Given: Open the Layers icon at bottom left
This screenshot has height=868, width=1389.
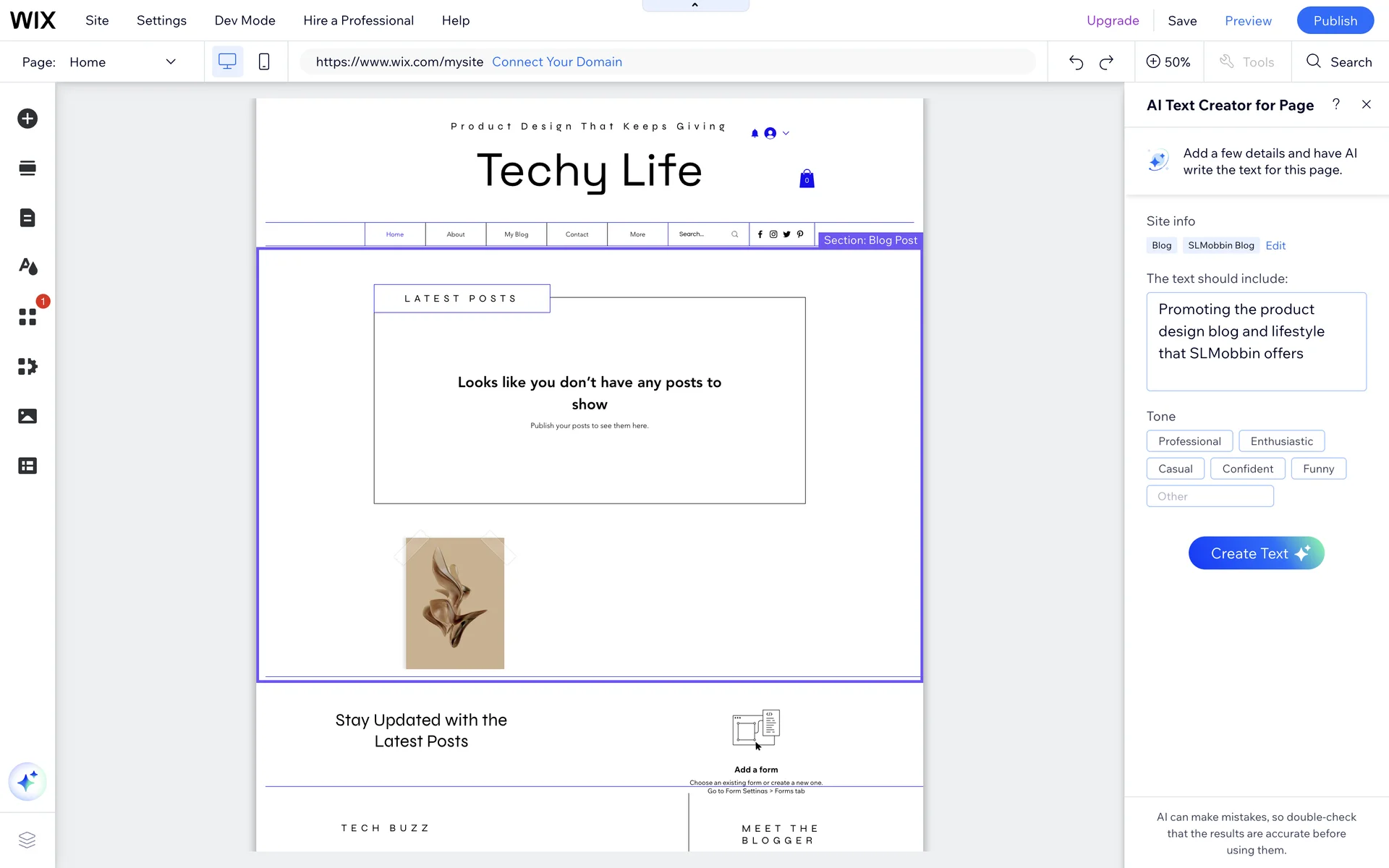Looking at the screenshot, I should click(x=27, y=840).
